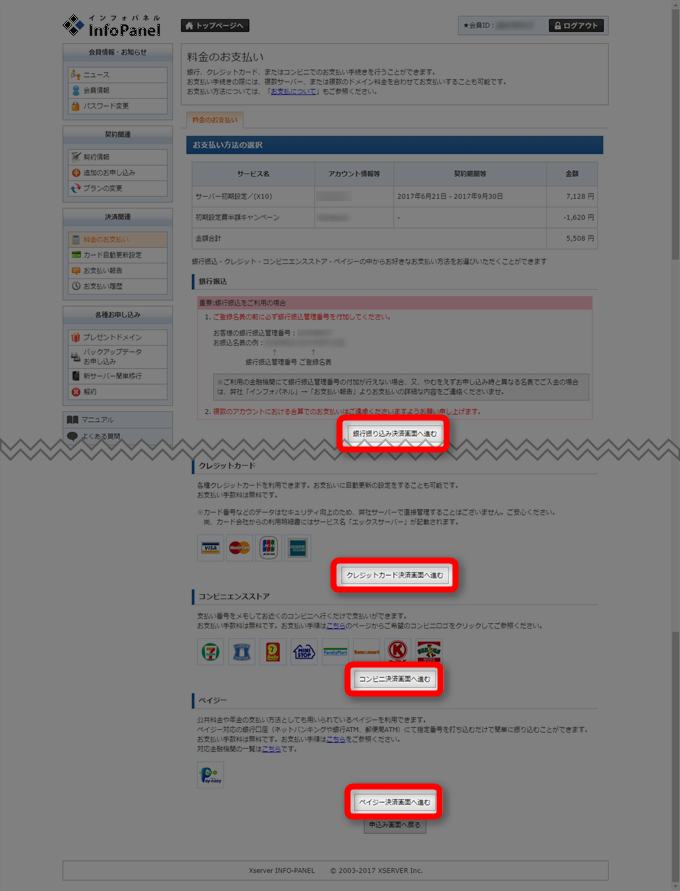Open ニュース in the sidebar
This screenshot has height=891, width=680.
tap(118, 74)
